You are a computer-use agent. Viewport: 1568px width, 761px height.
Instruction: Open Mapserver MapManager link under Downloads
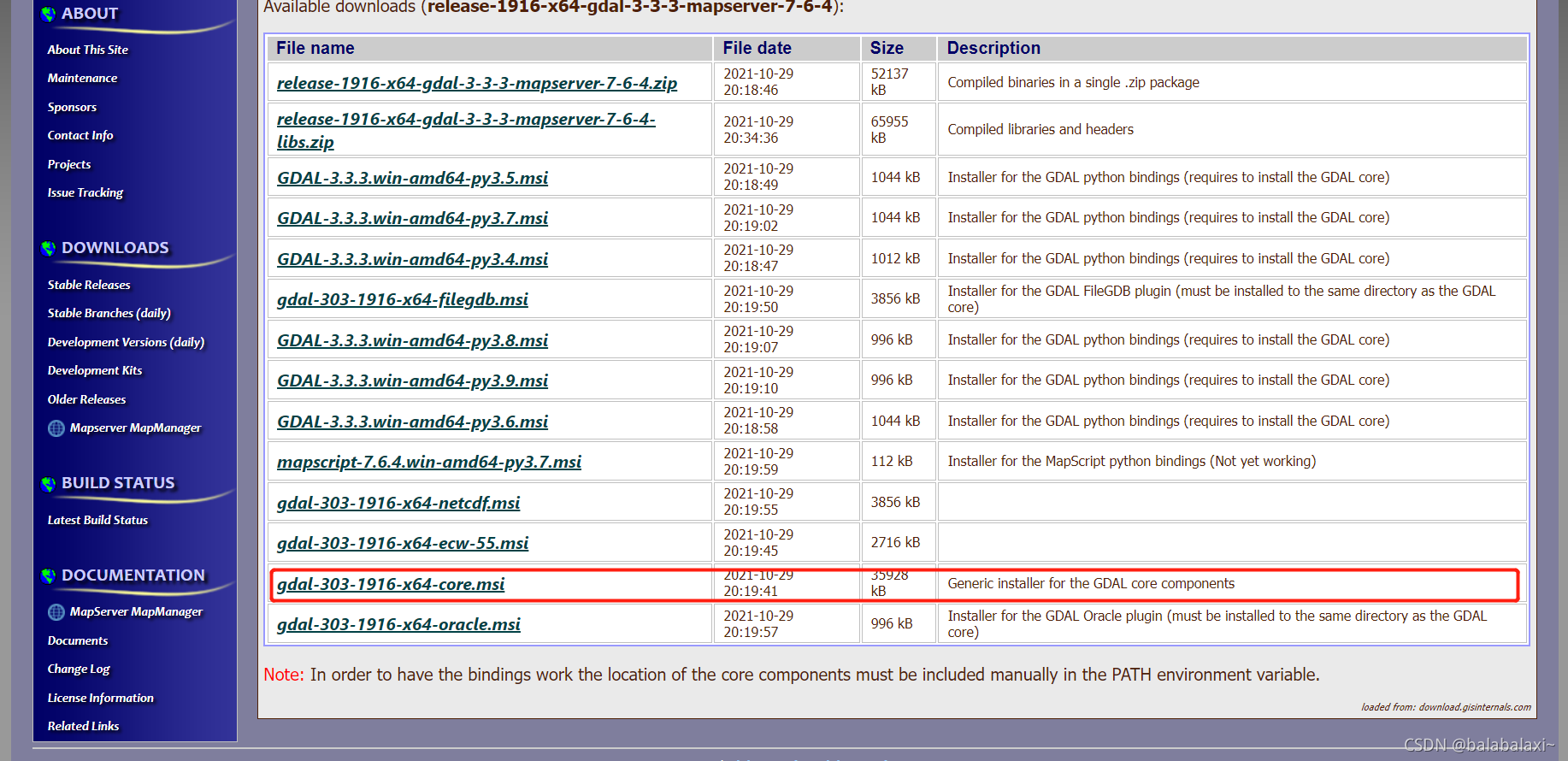coord(136,428)
